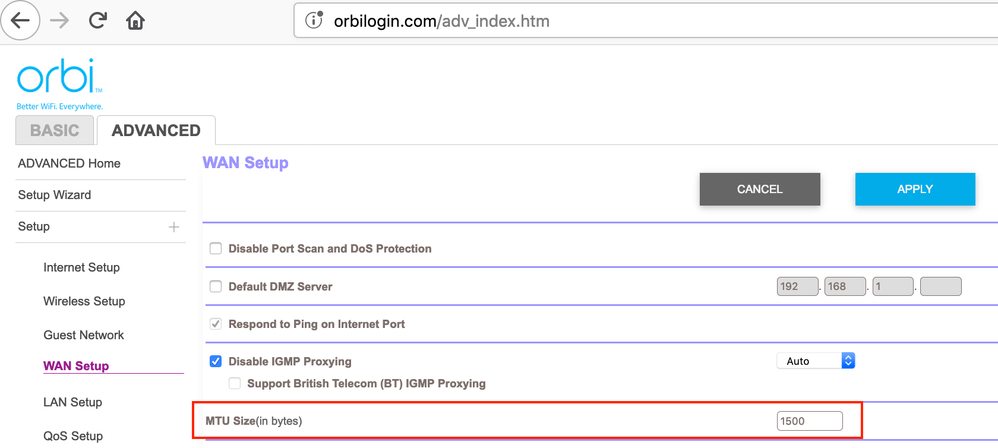Screen dimensions: 998x448
Task: Click the APPLY button
Action: pyautogui.click(x=914, y=189)
